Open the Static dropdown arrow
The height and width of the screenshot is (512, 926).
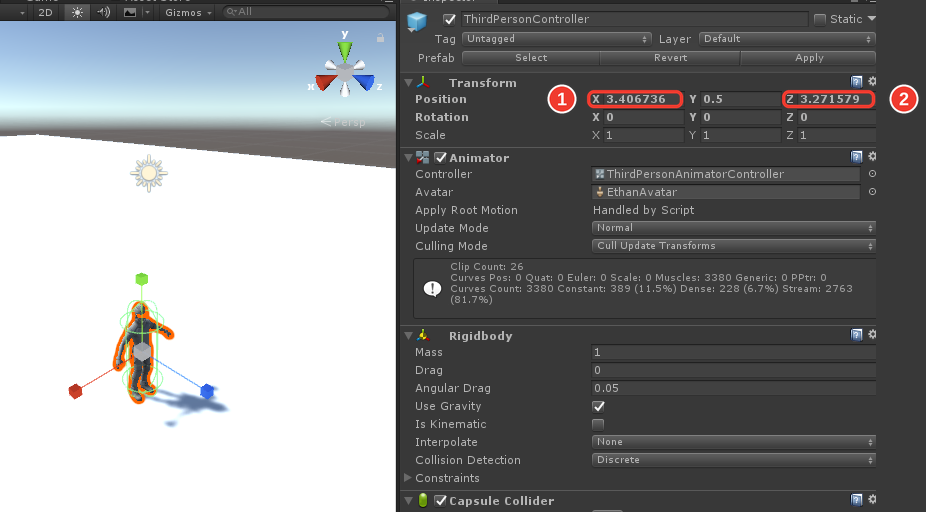pyautogui.click(x=872, y=19)
